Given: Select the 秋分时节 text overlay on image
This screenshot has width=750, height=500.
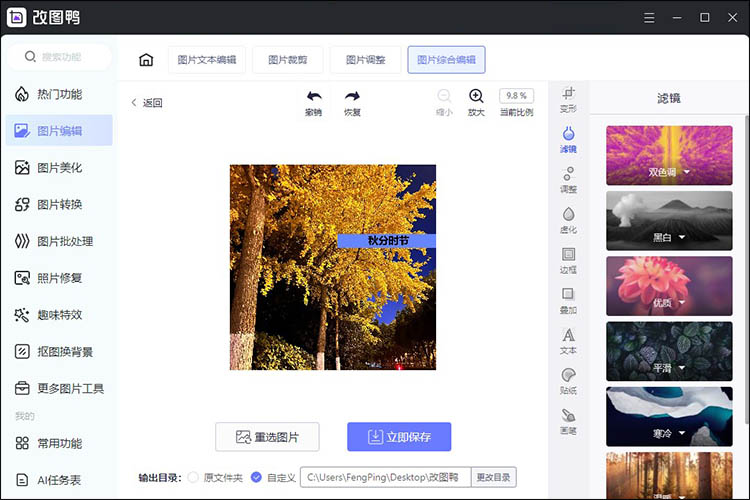Looking at the screenshot, I should coord(386,241).
